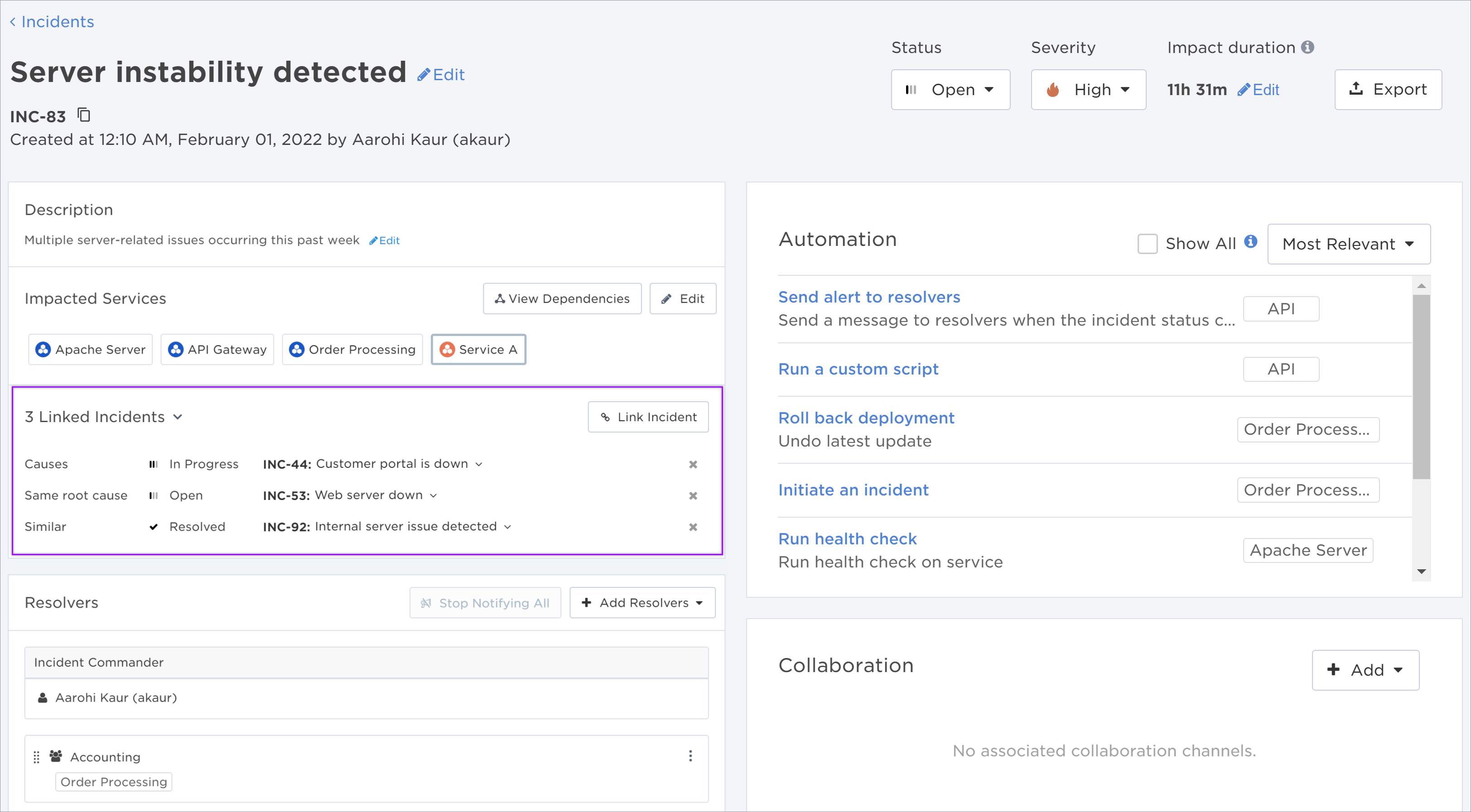Edit the incident title
This screenshot has height=812, width=1471.
440,75
